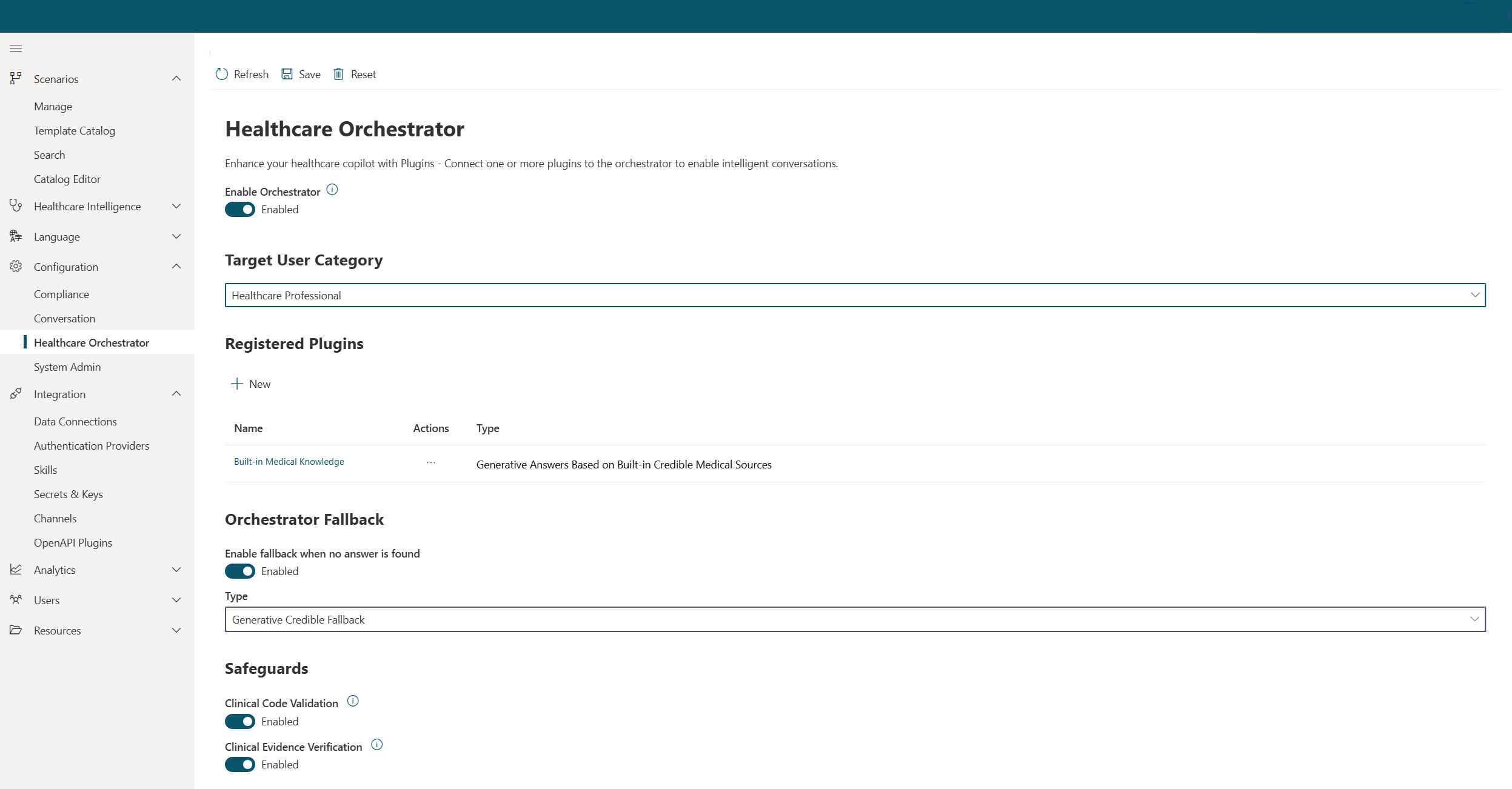Click the Configuration gear icon in sidebar

coord(16,267)
